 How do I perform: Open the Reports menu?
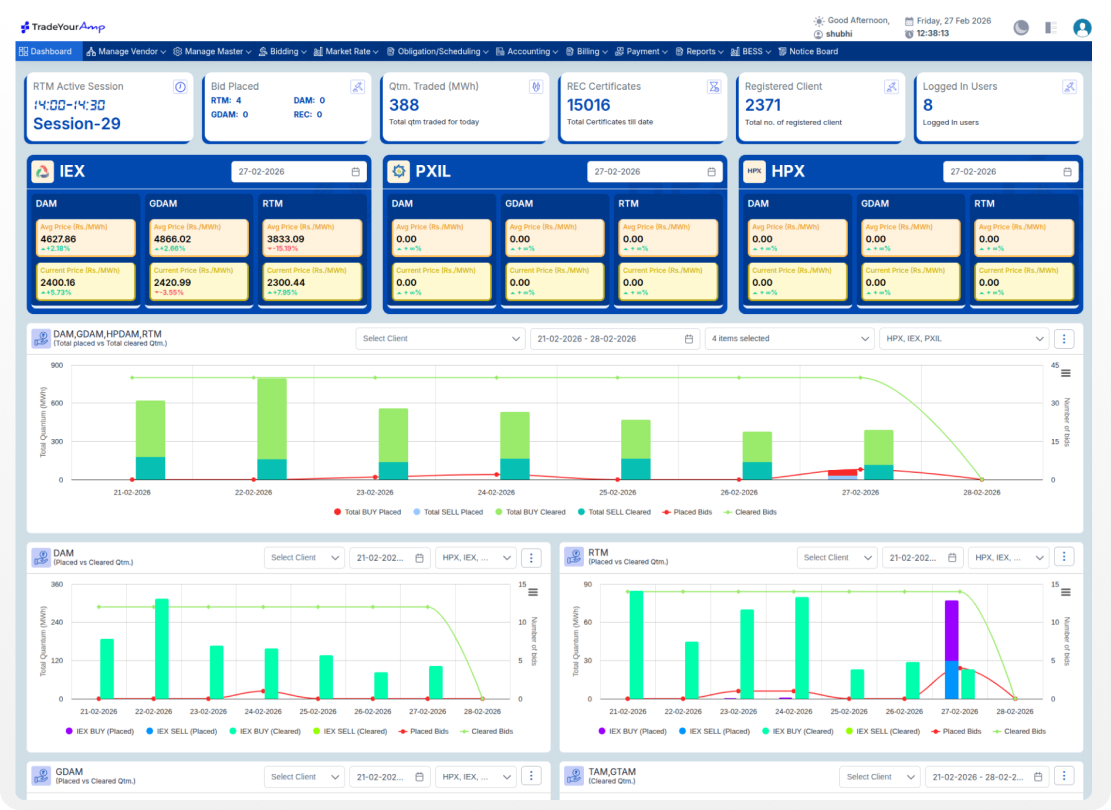[x=700, y=52]
